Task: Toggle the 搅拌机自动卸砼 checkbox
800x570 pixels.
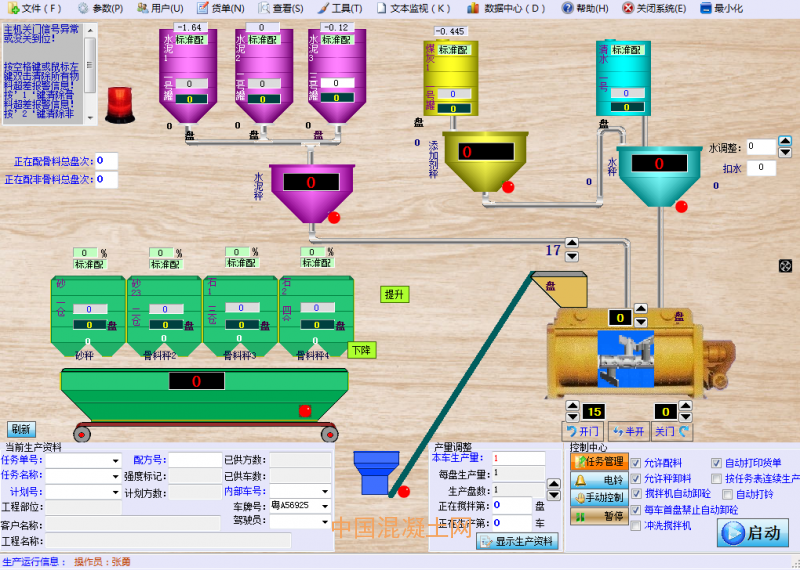Action: coord(636,494)
